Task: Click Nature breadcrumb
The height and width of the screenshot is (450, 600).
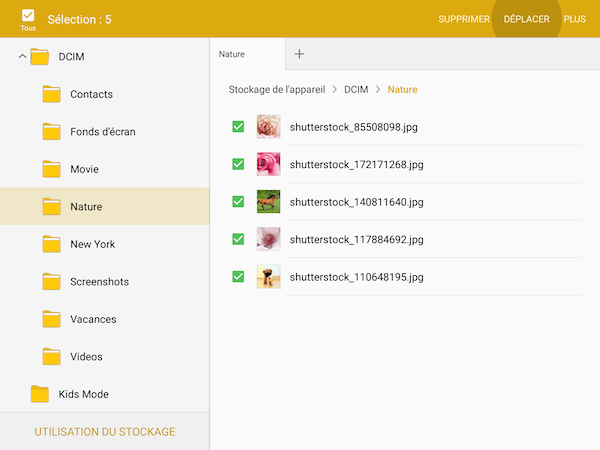Action: click(402, 90)
